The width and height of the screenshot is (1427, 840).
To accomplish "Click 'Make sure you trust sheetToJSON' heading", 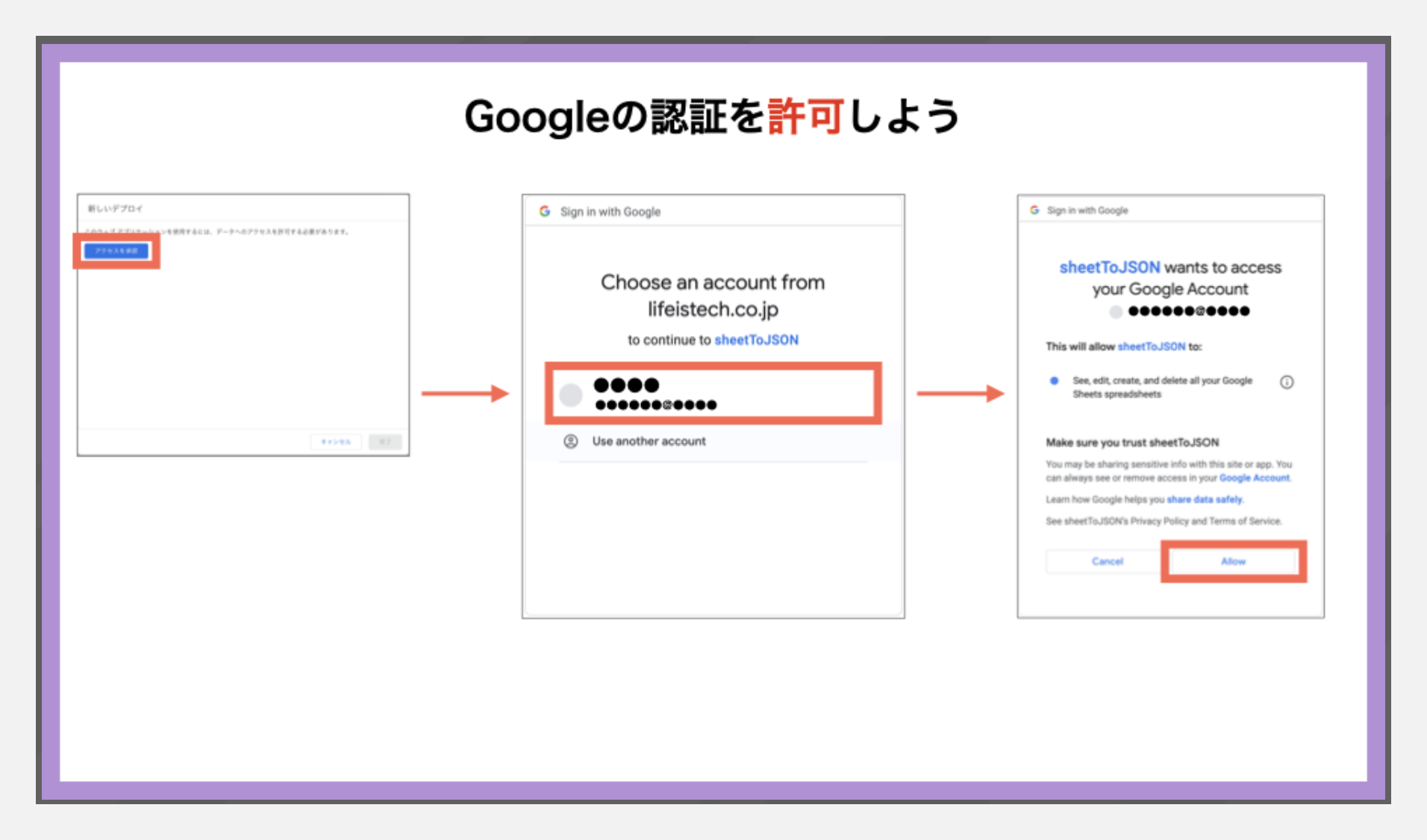I will pyautogui.click(x=1132, y=442).
